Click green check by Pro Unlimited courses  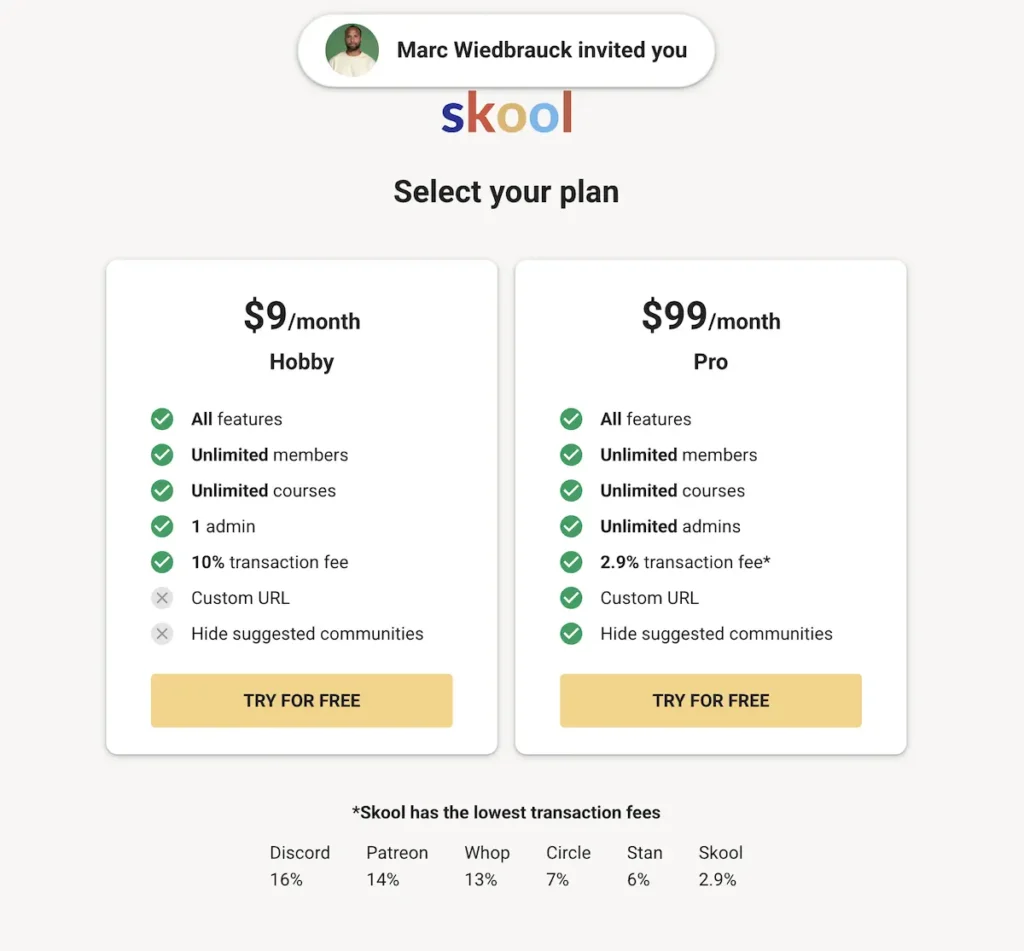click(x=571, y=491)
